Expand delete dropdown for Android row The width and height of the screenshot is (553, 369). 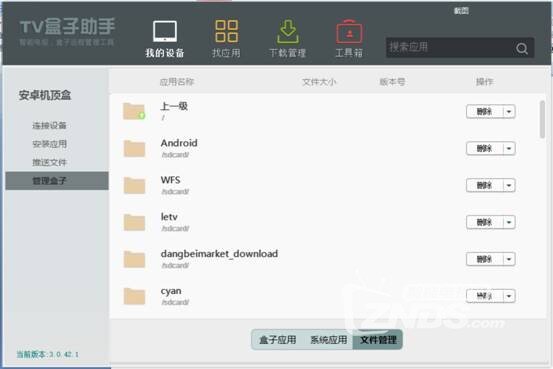tap(509, 149)
